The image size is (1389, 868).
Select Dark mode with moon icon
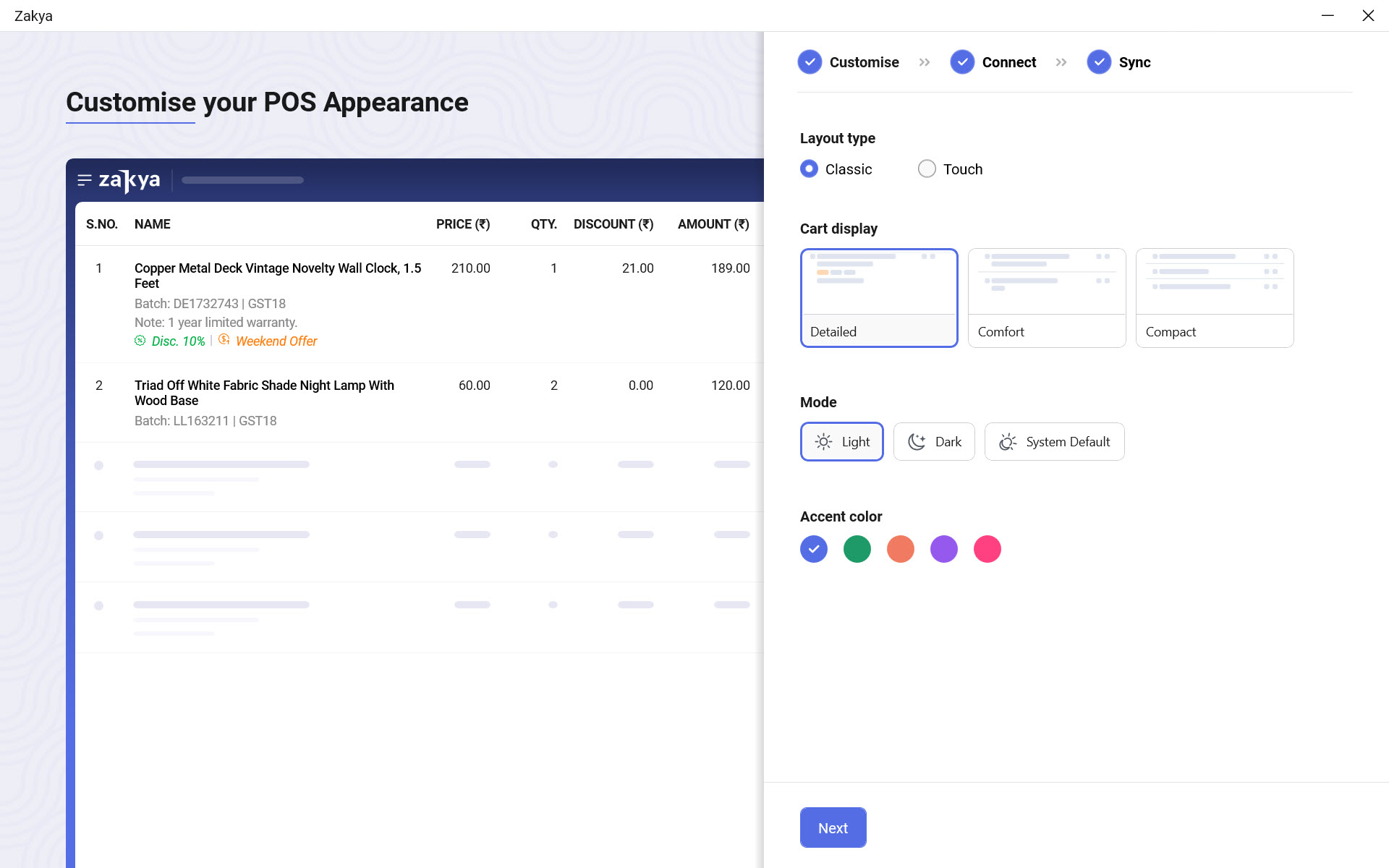tap(934, 441)
